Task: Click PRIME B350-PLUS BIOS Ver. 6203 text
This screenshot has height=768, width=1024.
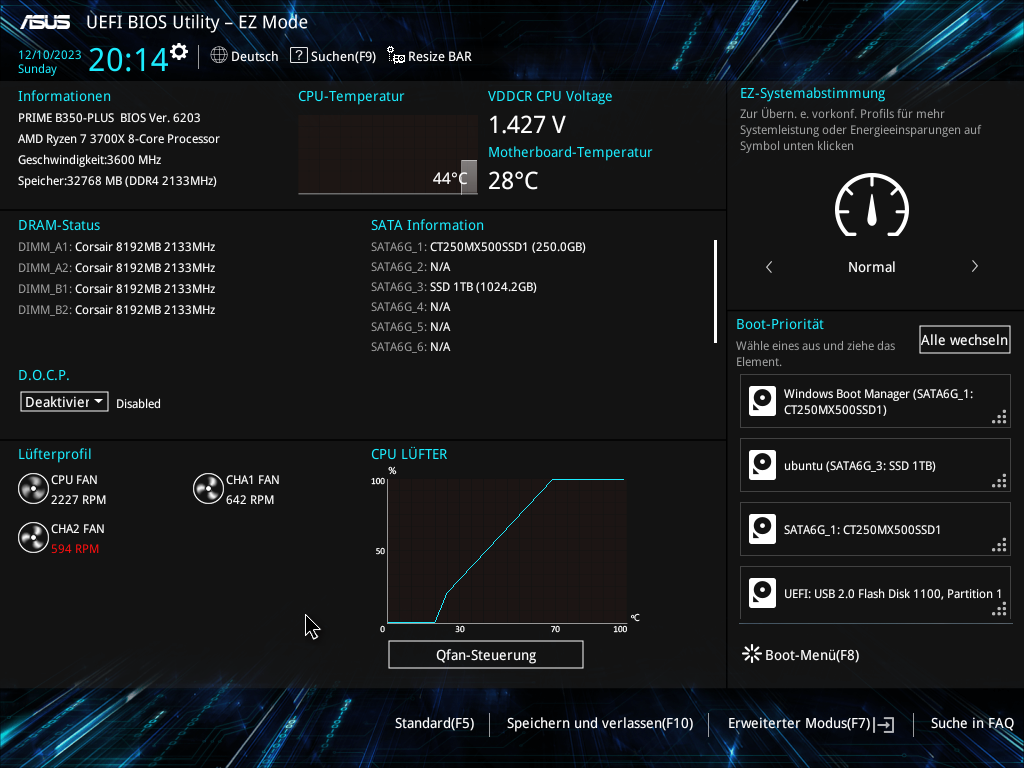Action: tap(109, 118)
